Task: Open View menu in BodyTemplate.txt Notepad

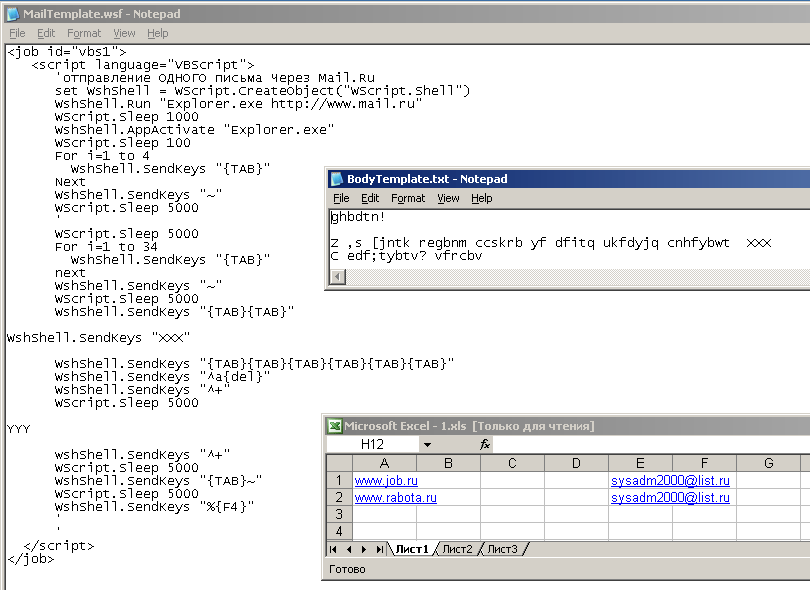Action: point(448,198)
